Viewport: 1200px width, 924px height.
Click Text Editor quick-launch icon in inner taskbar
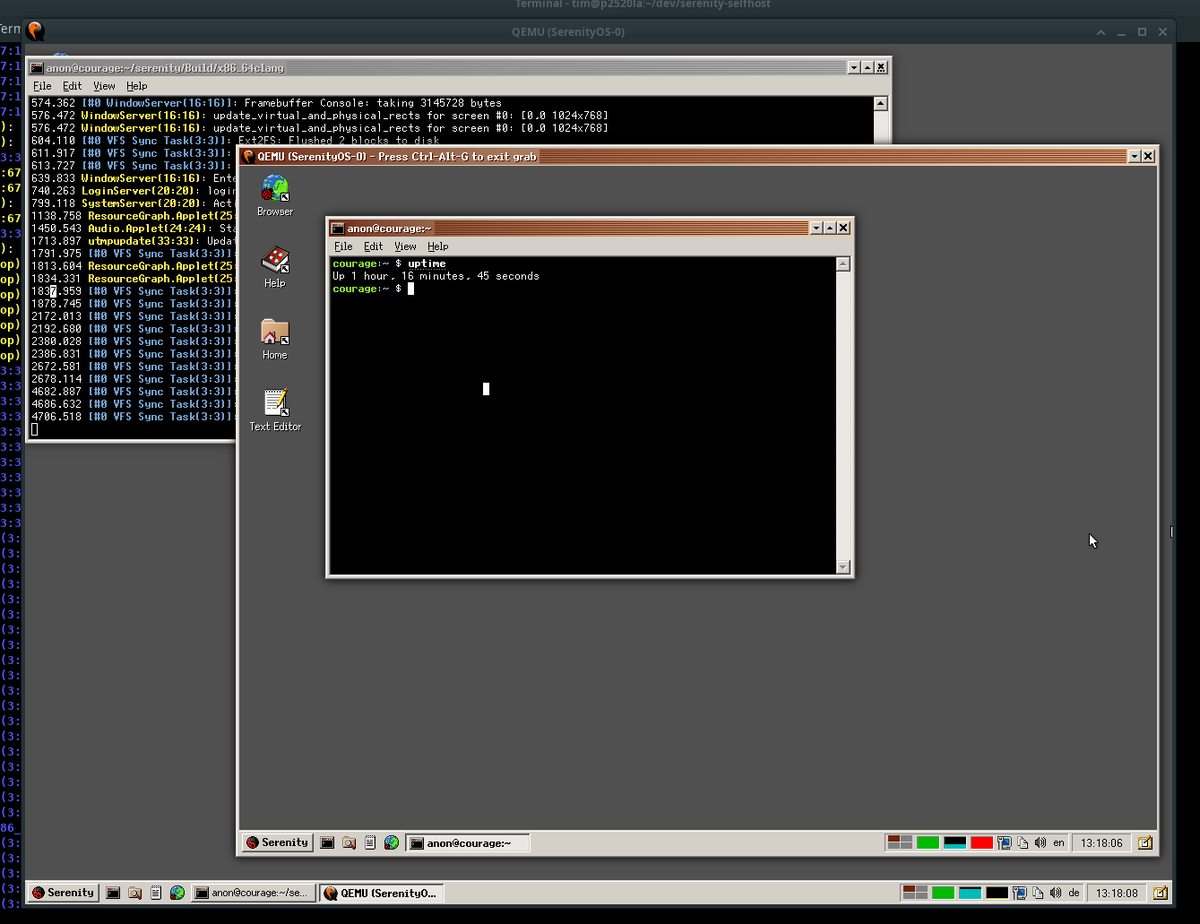(x=370, y=843)
